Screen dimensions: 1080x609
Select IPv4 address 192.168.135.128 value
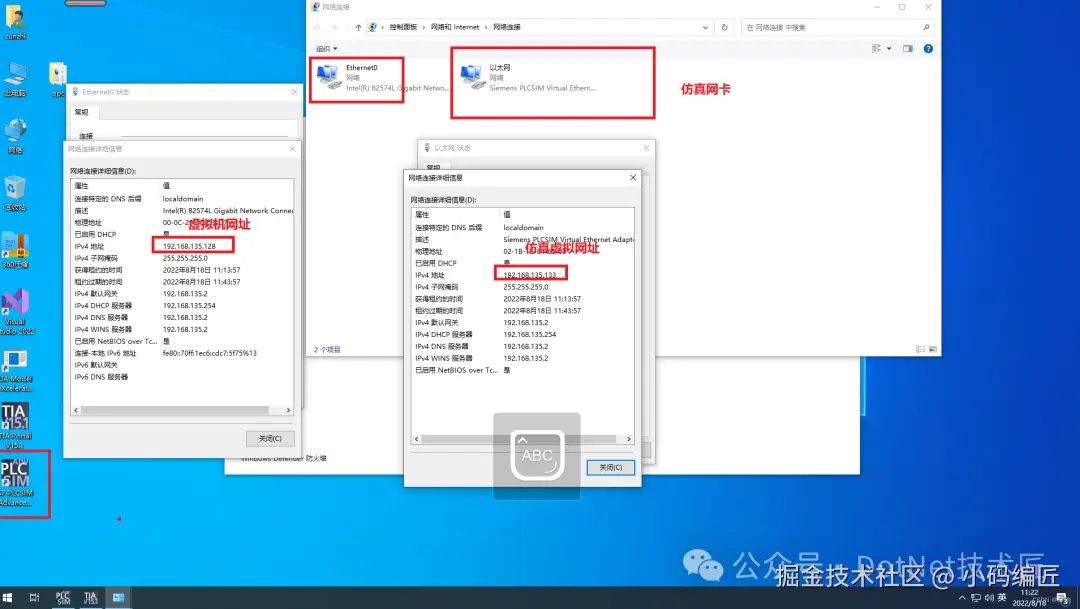[189, 246]
